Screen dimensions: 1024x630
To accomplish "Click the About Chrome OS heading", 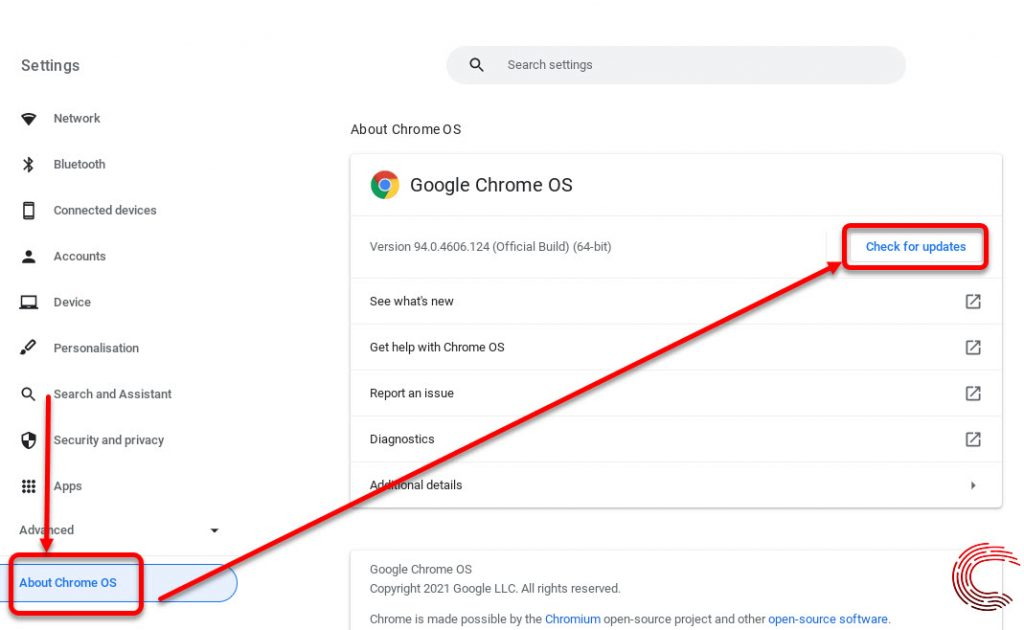I will [406, 129].
